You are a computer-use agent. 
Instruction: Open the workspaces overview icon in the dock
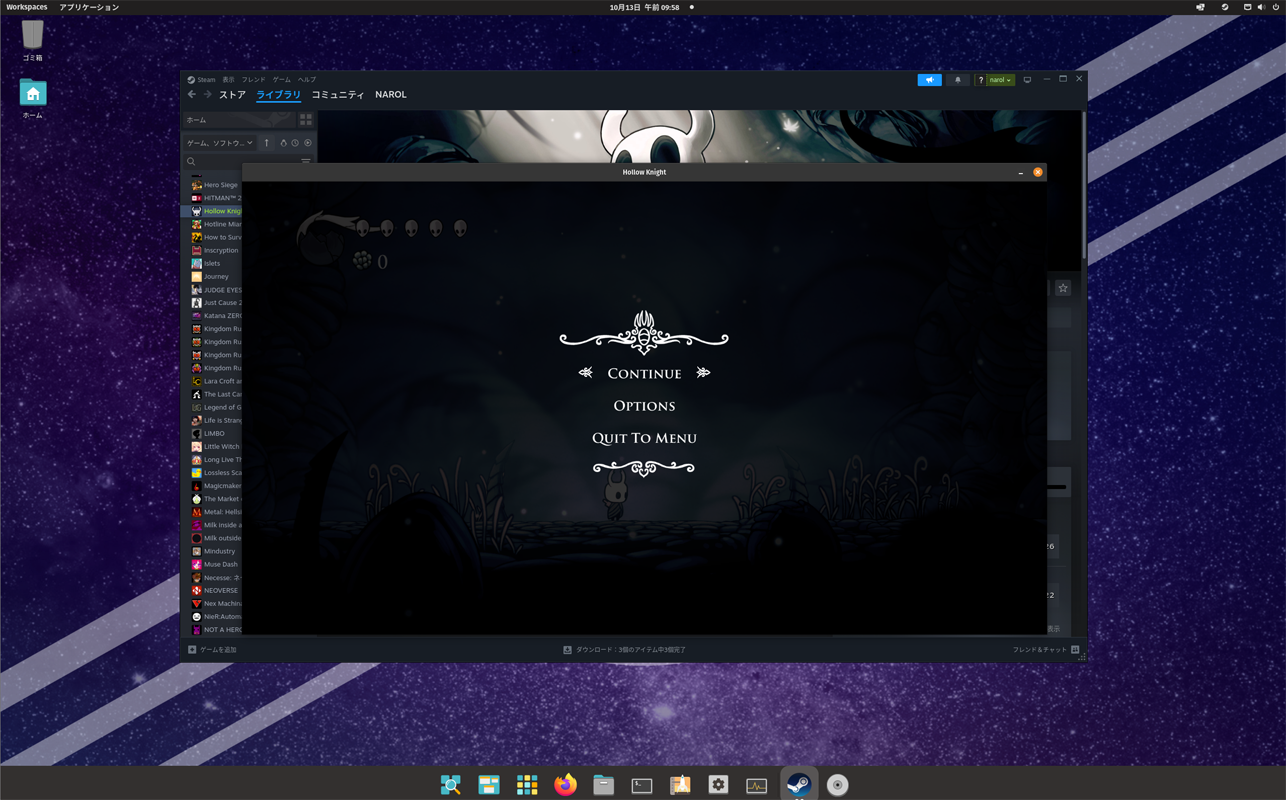click(488, 785)
